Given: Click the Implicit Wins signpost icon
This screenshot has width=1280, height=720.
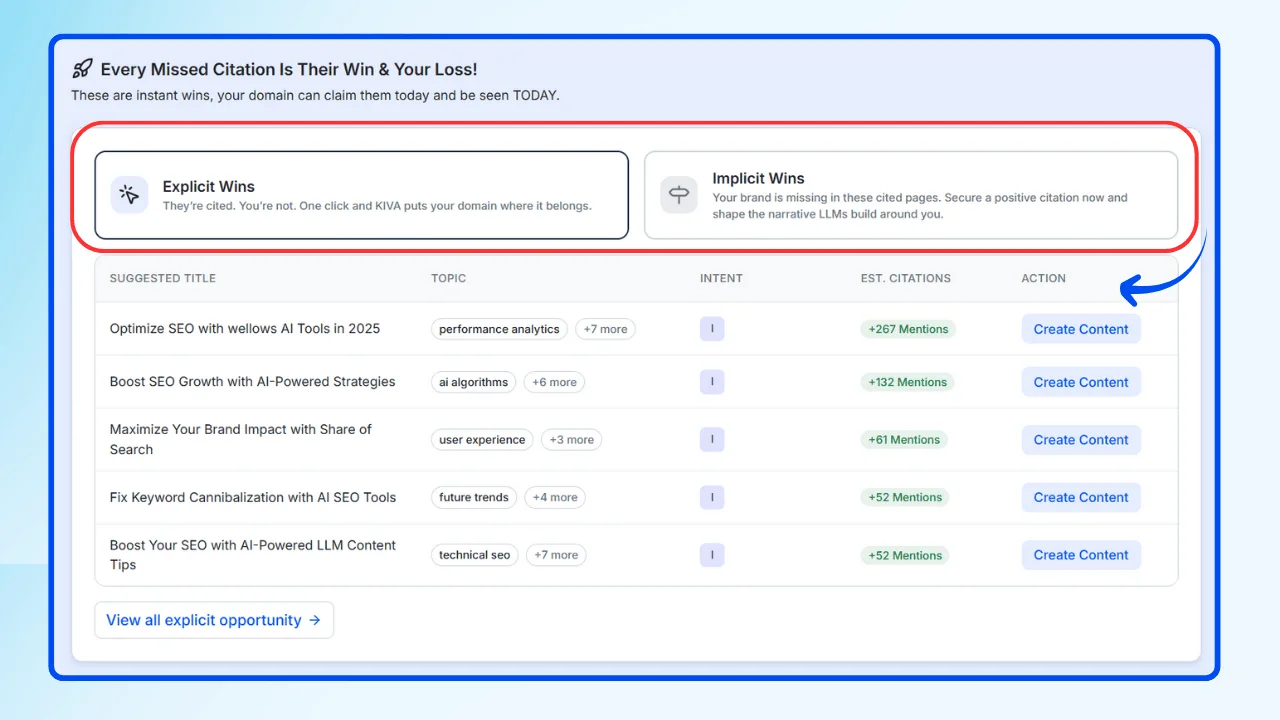Looking at the screenshot, I should click(679, 195).
